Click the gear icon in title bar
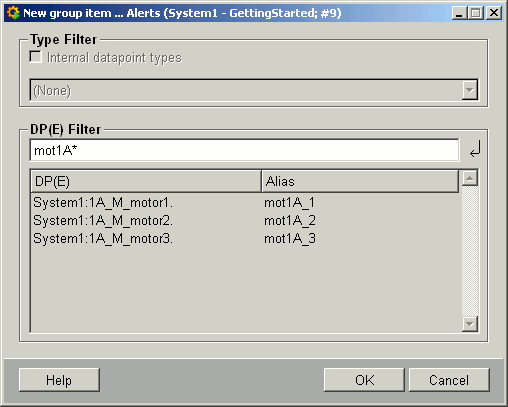 [13, 13]
